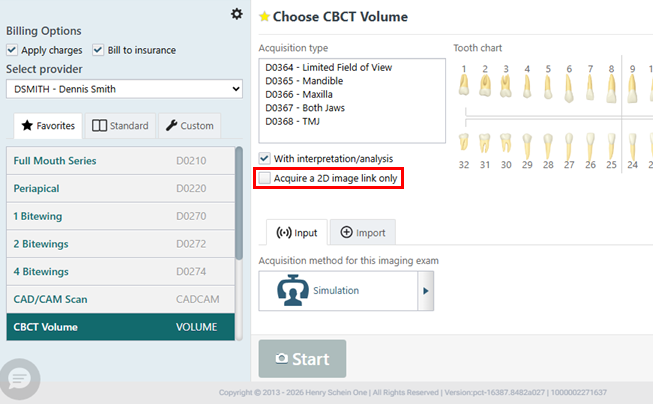Uncheck Bill to insurance
Image resolution: width=653 pixels, height=404 pixels.
98,50
